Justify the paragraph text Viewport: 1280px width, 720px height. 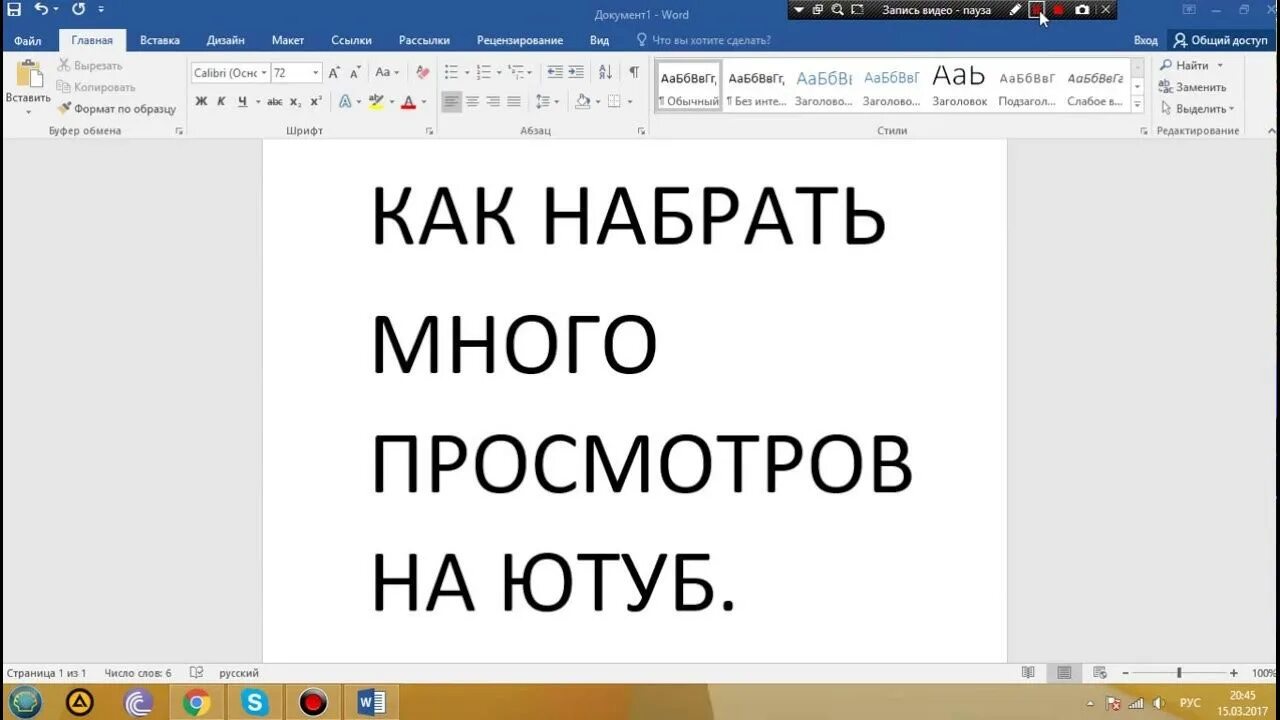pyautogui.click(x=514, y=101)
